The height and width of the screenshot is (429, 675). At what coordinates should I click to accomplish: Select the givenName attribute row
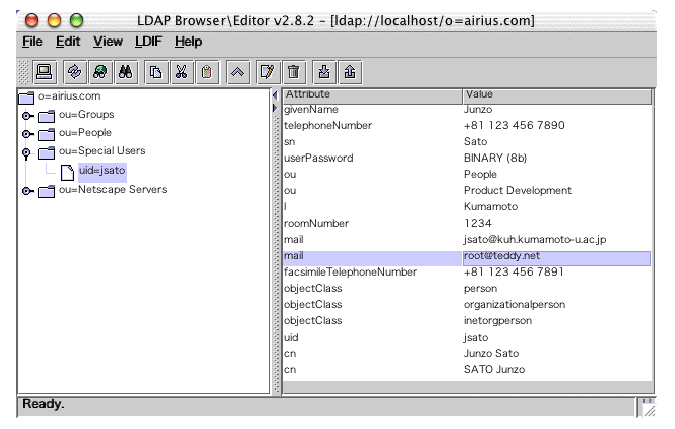467,109
